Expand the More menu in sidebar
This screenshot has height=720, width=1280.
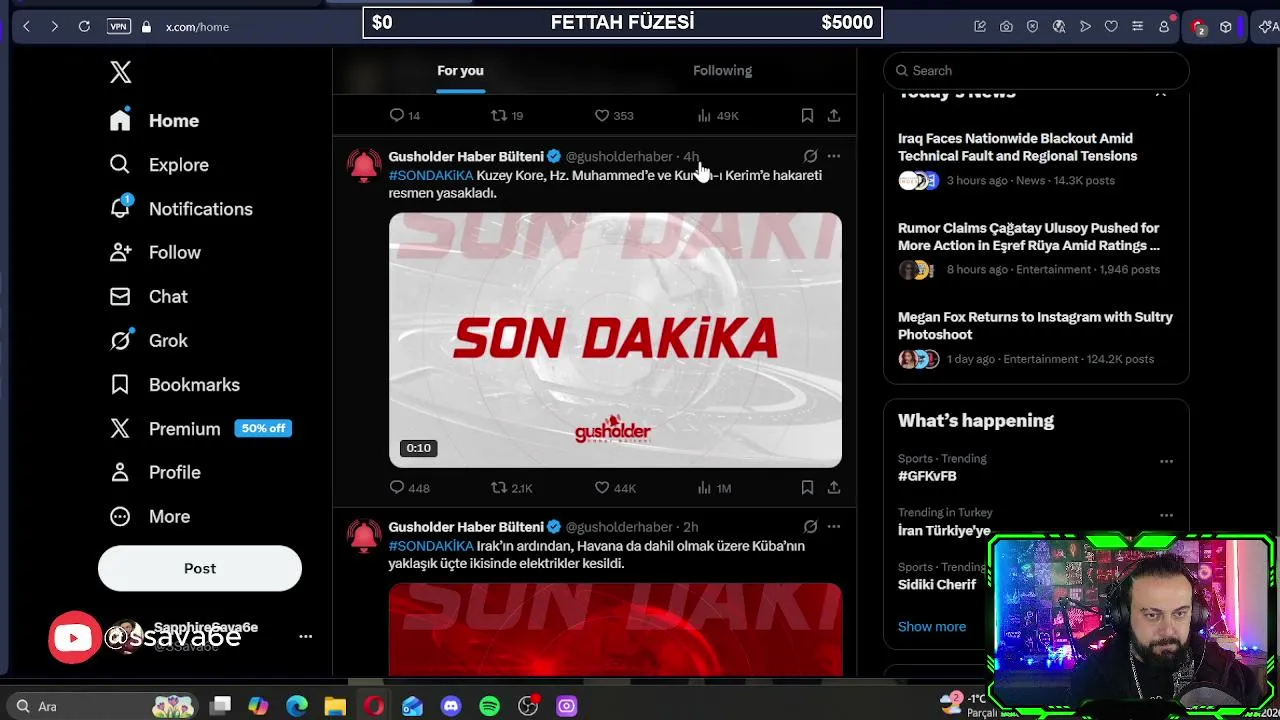[x=150, y=516]
